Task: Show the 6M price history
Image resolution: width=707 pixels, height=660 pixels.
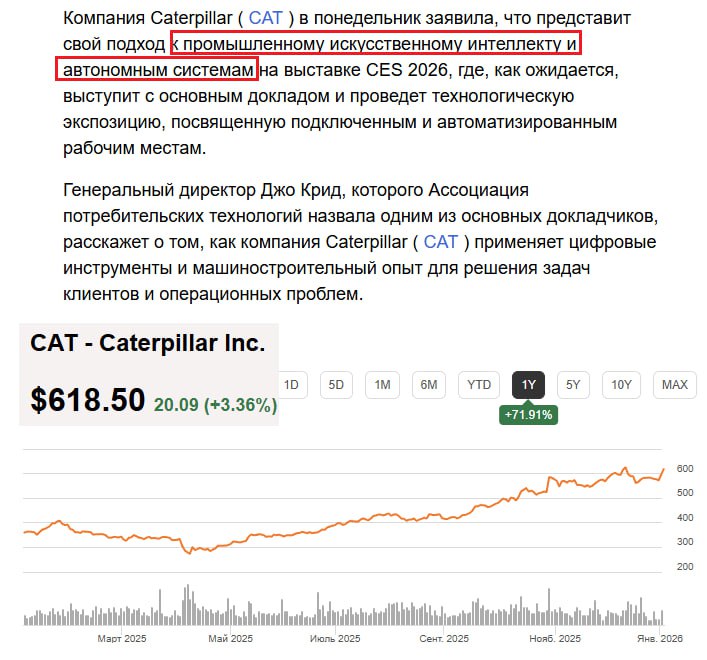Action: tap(429, 385)
